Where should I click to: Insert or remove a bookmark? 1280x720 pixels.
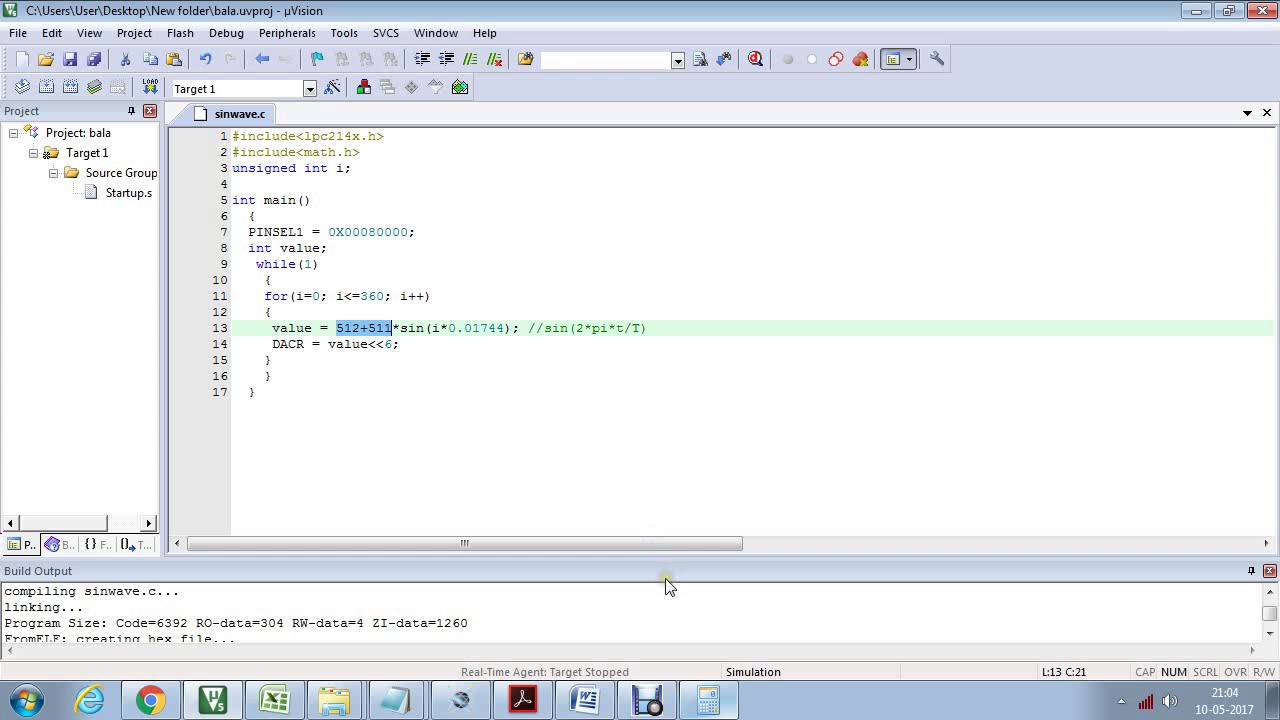point(318,59)
